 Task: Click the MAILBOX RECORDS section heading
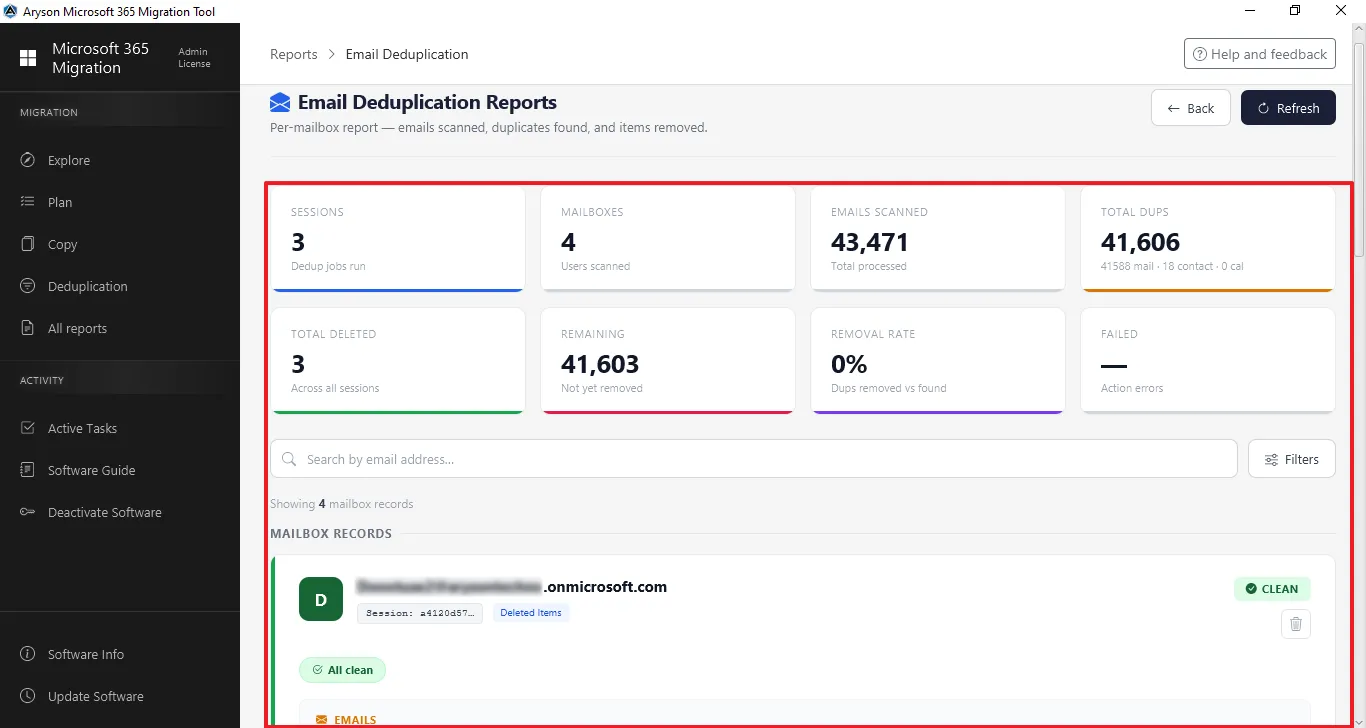pyautogui.click(x=331, y=533)
